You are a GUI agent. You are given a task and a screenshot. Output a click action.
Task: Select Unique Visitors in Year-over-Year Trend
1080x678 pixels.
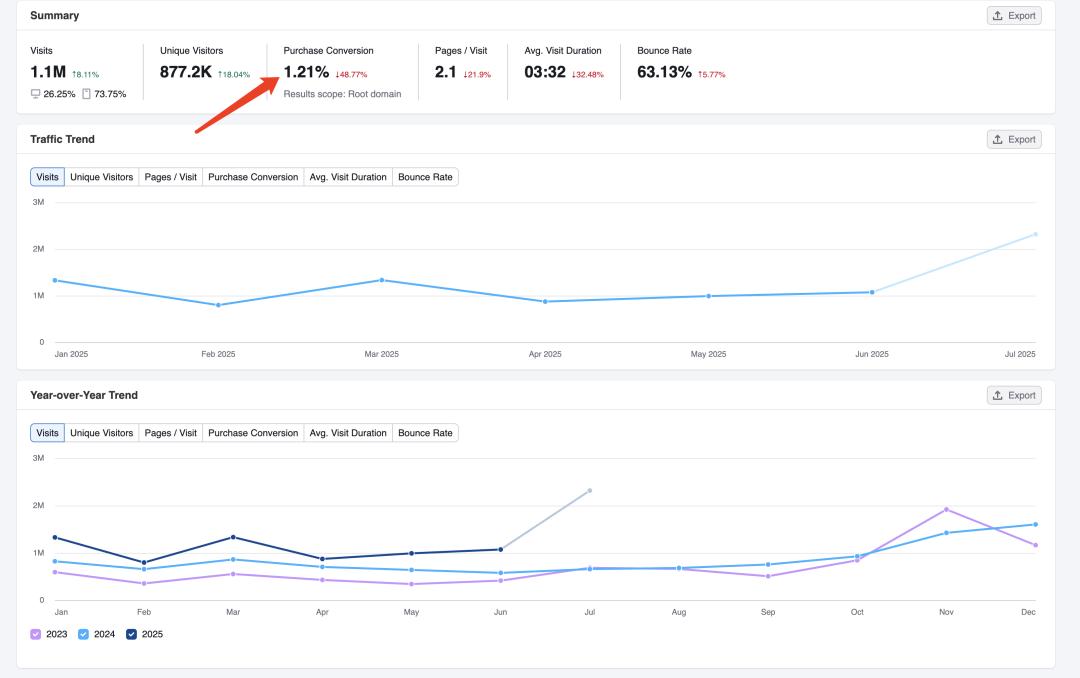[101, 433]
